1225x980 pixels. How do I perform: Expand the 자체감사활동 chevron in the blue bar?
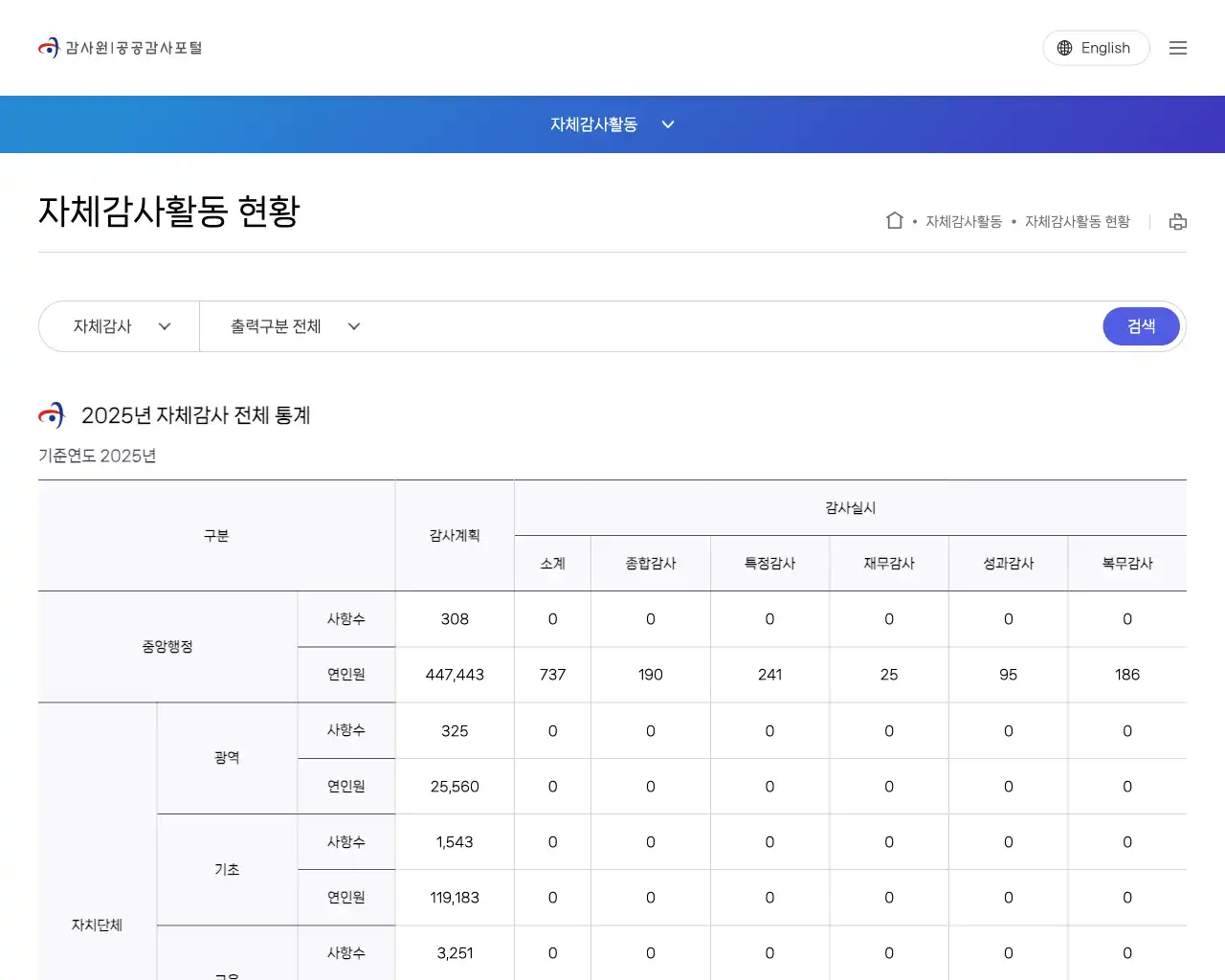668,124
